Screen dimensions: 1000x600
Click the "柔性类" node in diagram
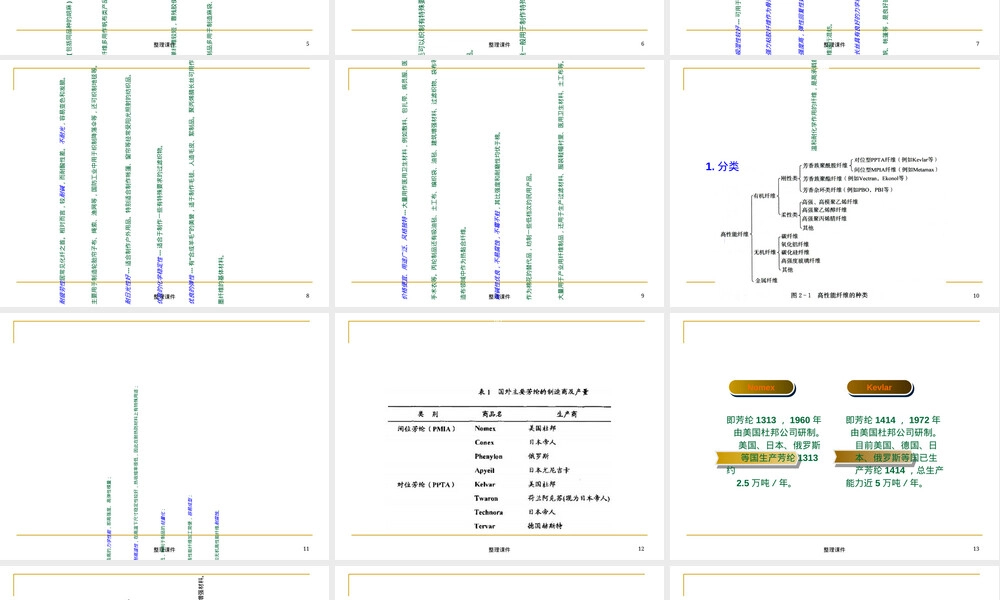[x=789, y=215]
